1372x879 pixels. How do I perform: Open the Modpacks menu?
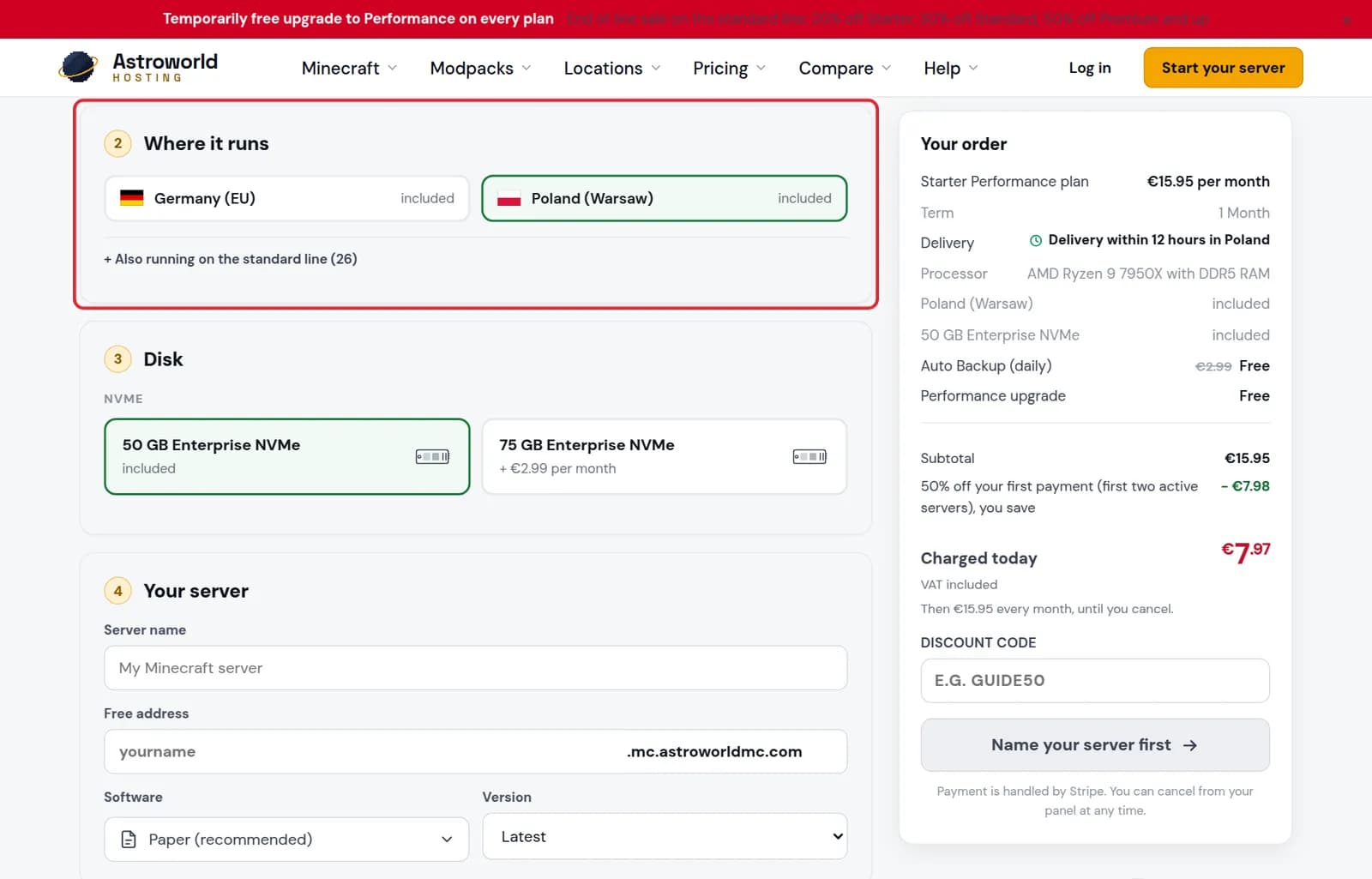point(480,68)
